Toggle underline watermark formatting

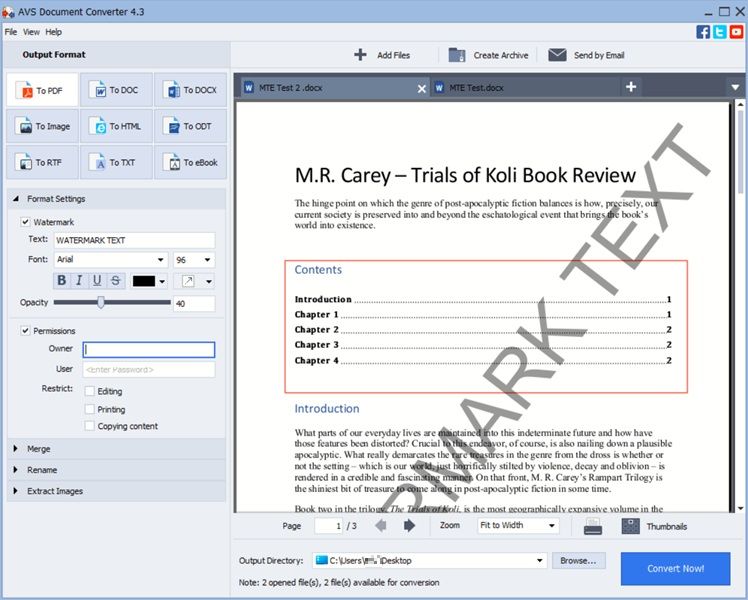97,280
